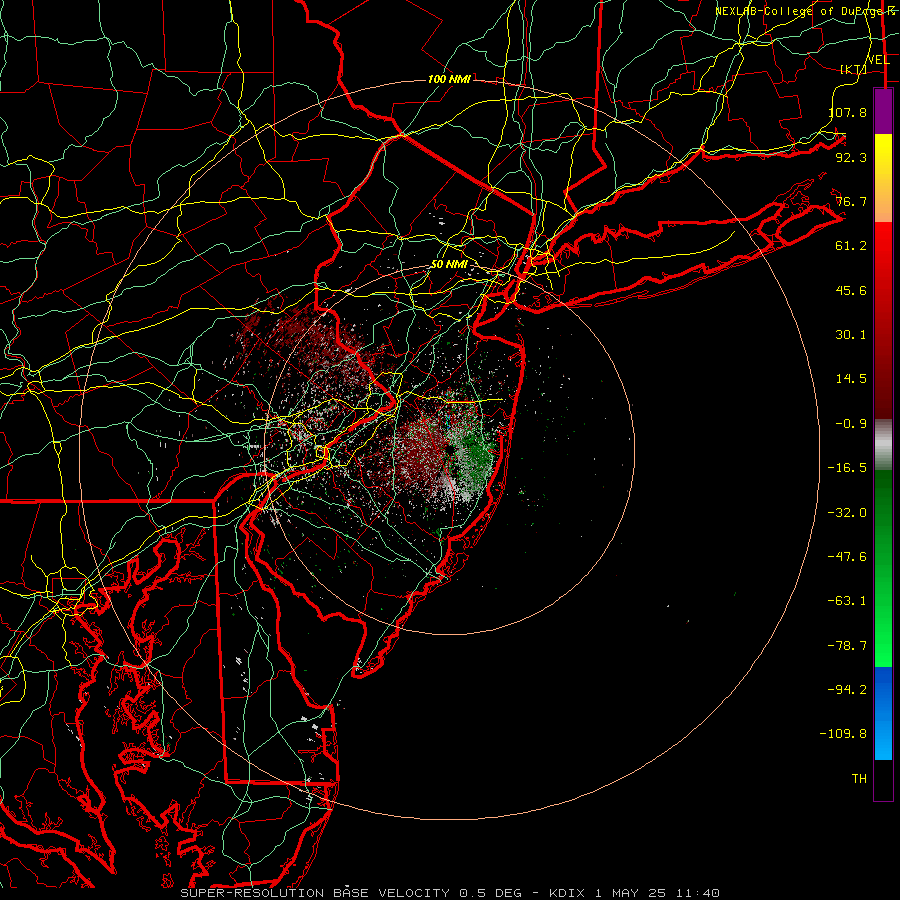Click the 30.1 value on velocity scale
900x900 pixels.
(851, 335)
